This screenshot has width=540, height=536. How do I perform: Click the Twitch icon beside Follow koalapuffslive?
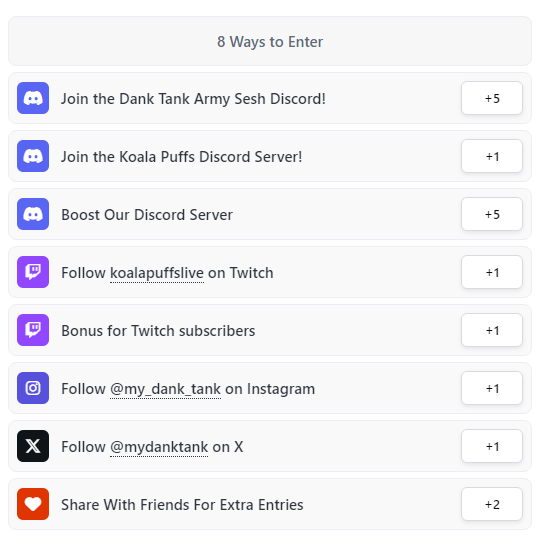(x=33, y=272)
